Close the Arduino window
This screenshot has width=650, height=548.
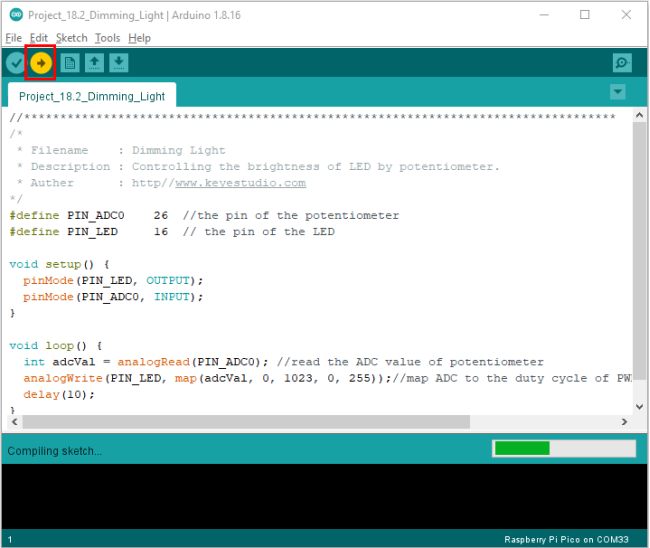coord(626,15)
